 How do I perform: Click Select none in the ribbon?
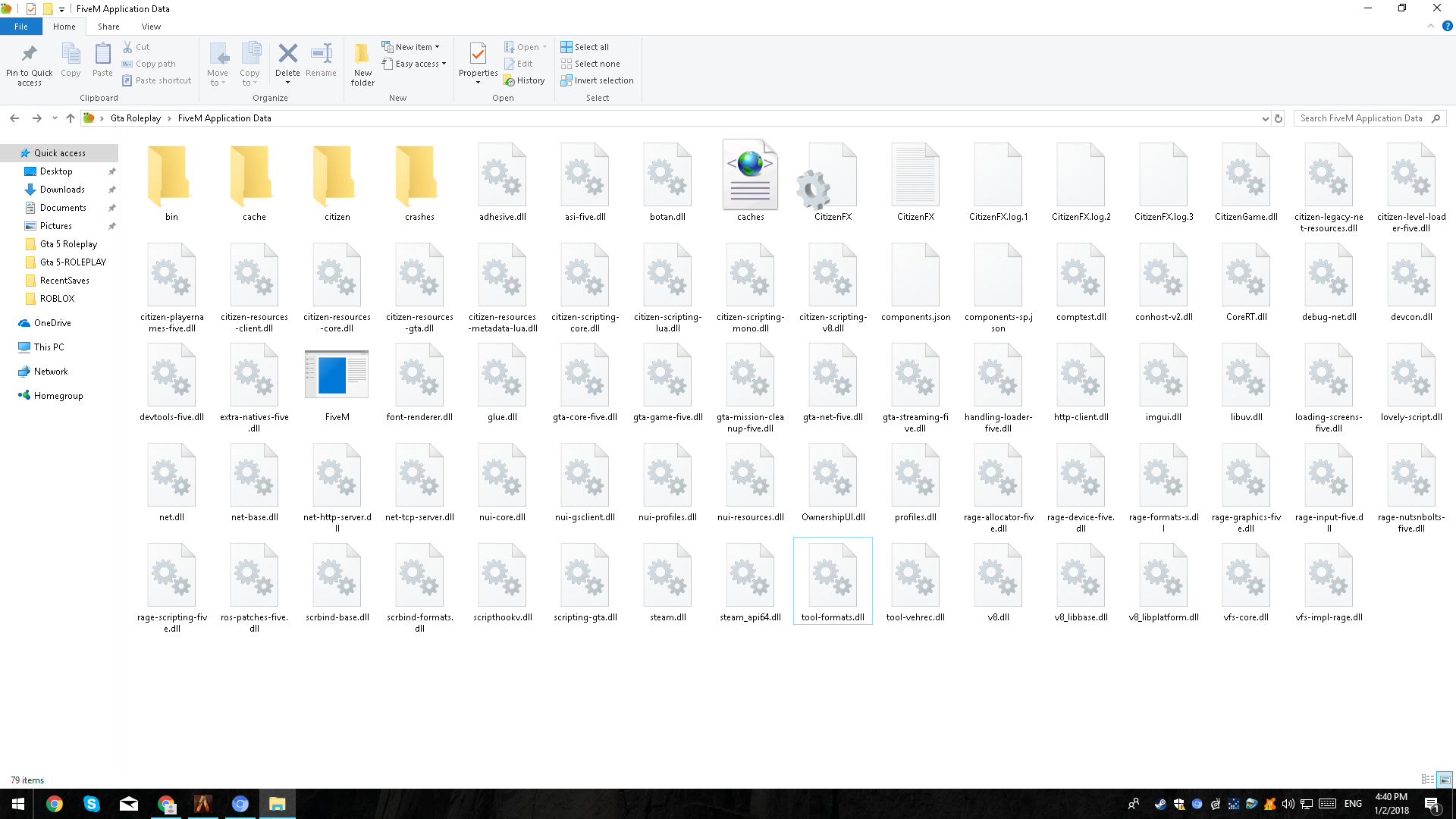(x=590, y=64)
